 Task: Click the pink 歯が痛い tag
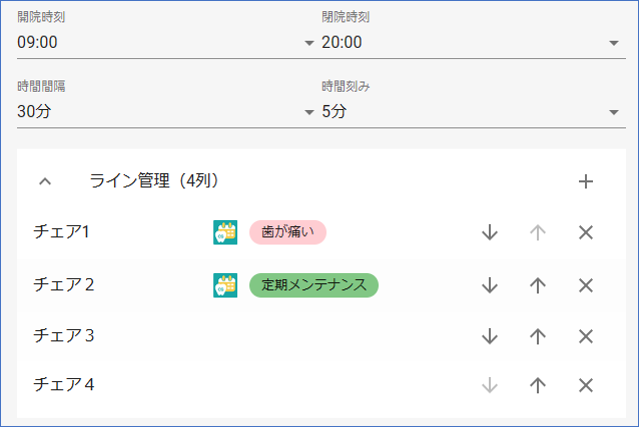tap(287, 232)
